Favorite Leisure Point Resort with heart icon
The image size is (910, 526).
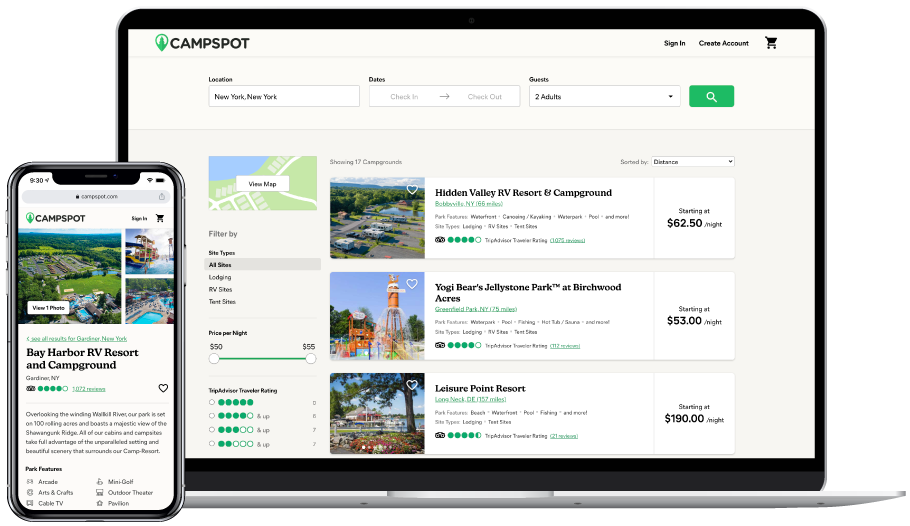pyautogui.click(x=412, y=385)
